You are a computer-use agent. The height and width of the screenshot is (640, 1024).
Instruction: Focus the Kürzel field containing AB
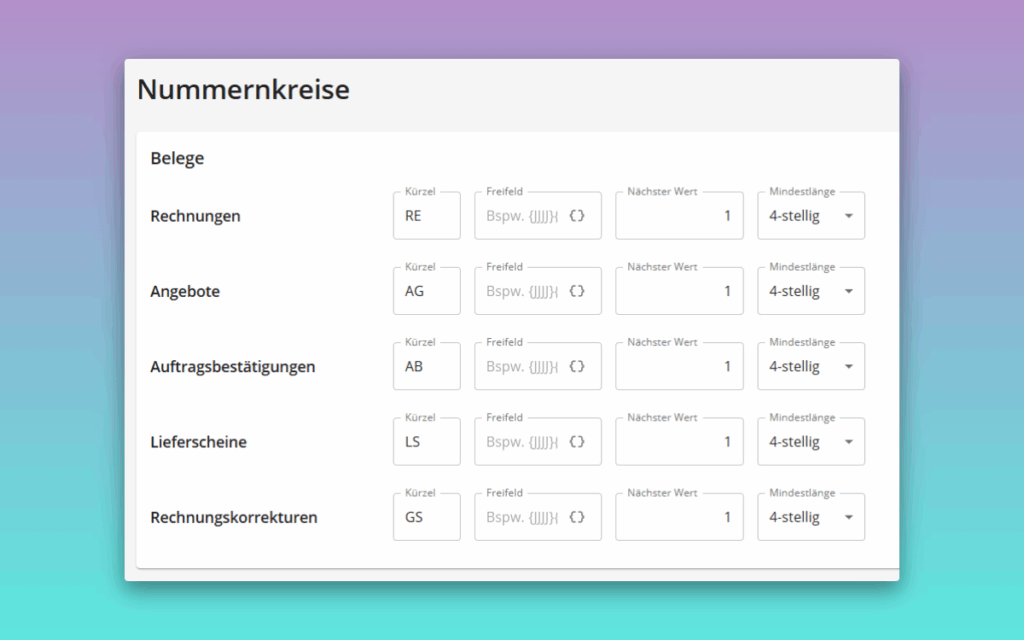(426, 367)
